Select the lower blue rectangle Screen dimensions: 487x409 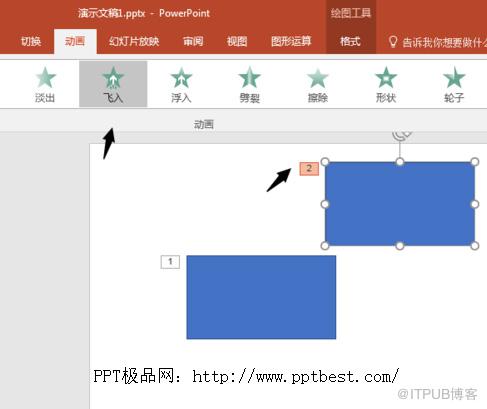pyautogui.click(x=261, y=297)
